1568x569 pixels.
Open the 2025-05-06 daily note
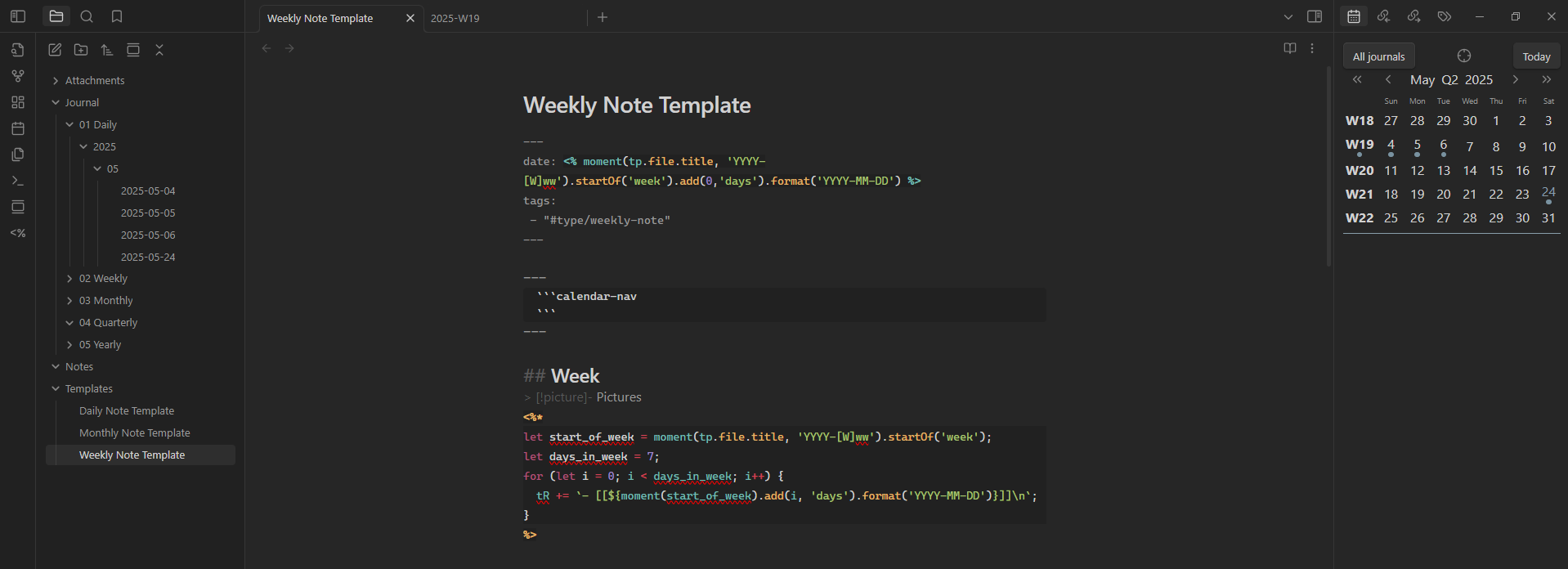(x=148, y=235)
